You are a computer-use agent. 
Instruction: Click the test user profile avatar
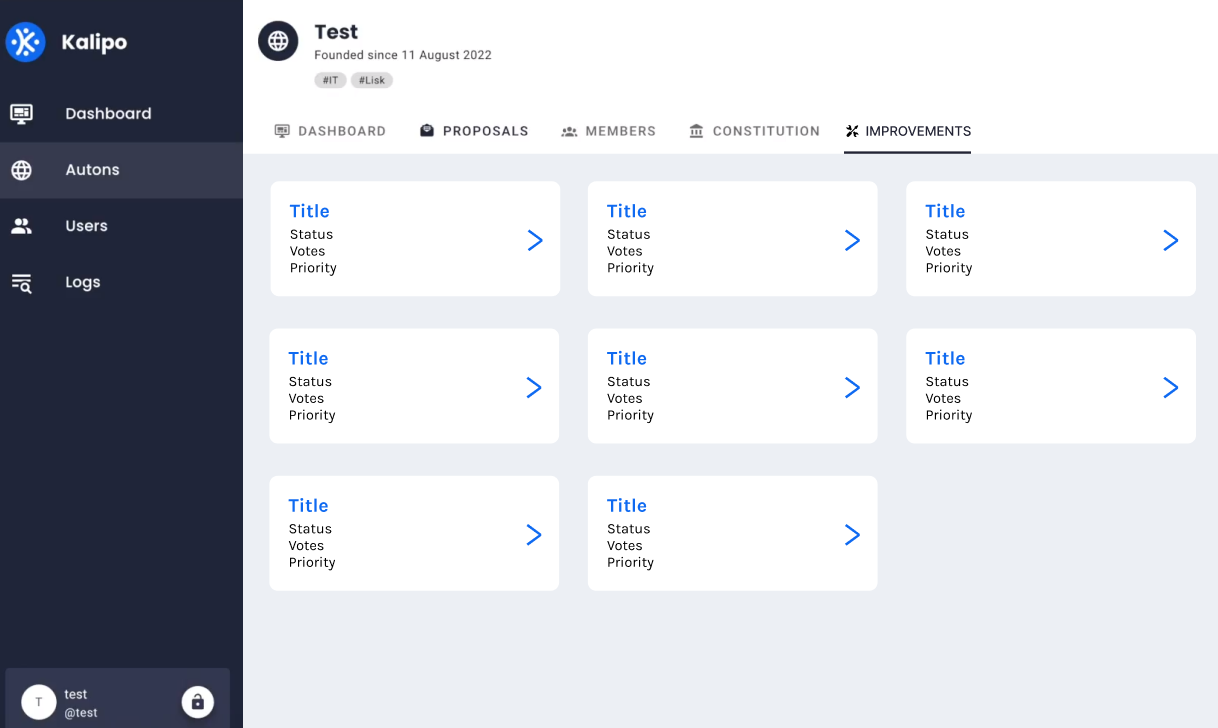point(38,701)
